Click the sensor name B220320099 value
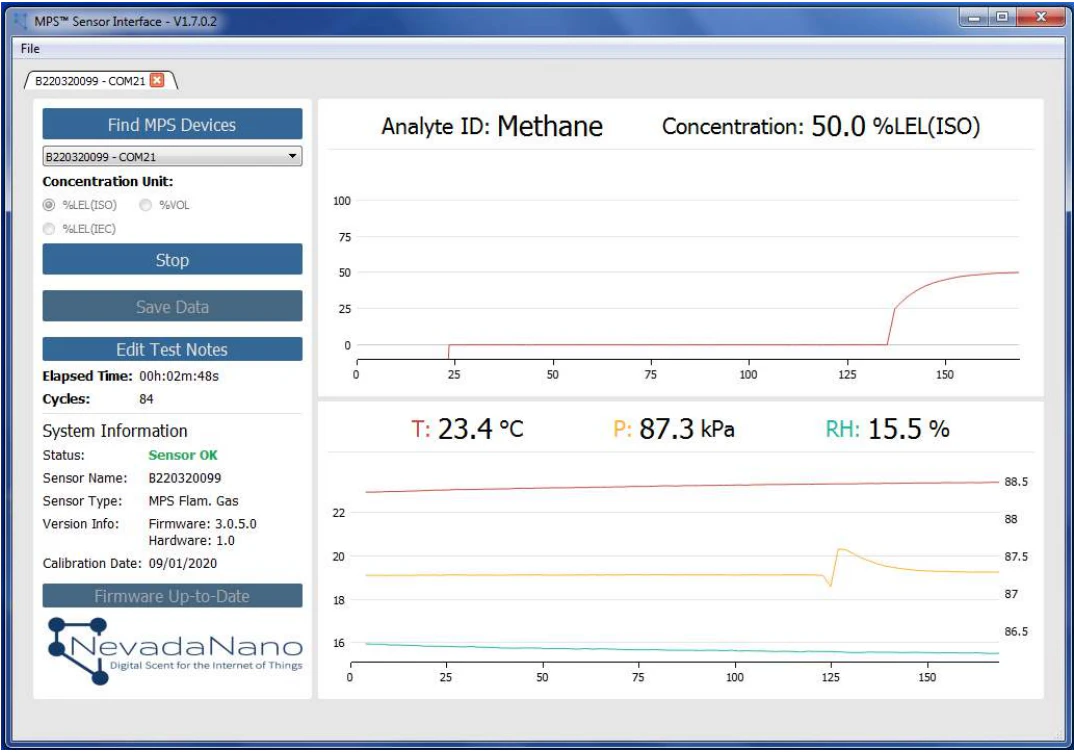 tap(185, 478)
